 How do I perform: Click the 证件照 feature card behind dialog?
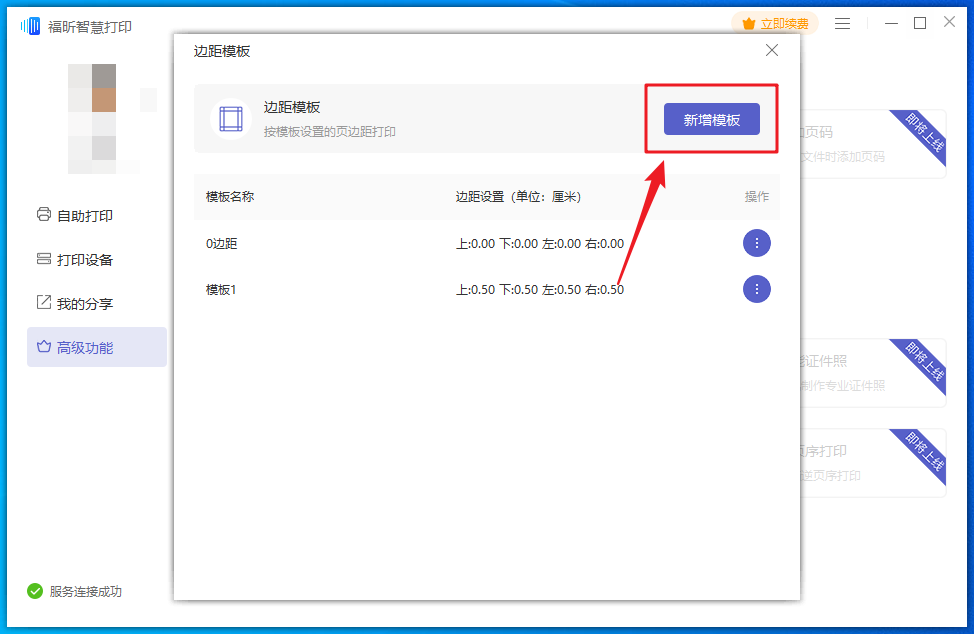point(872,373)
